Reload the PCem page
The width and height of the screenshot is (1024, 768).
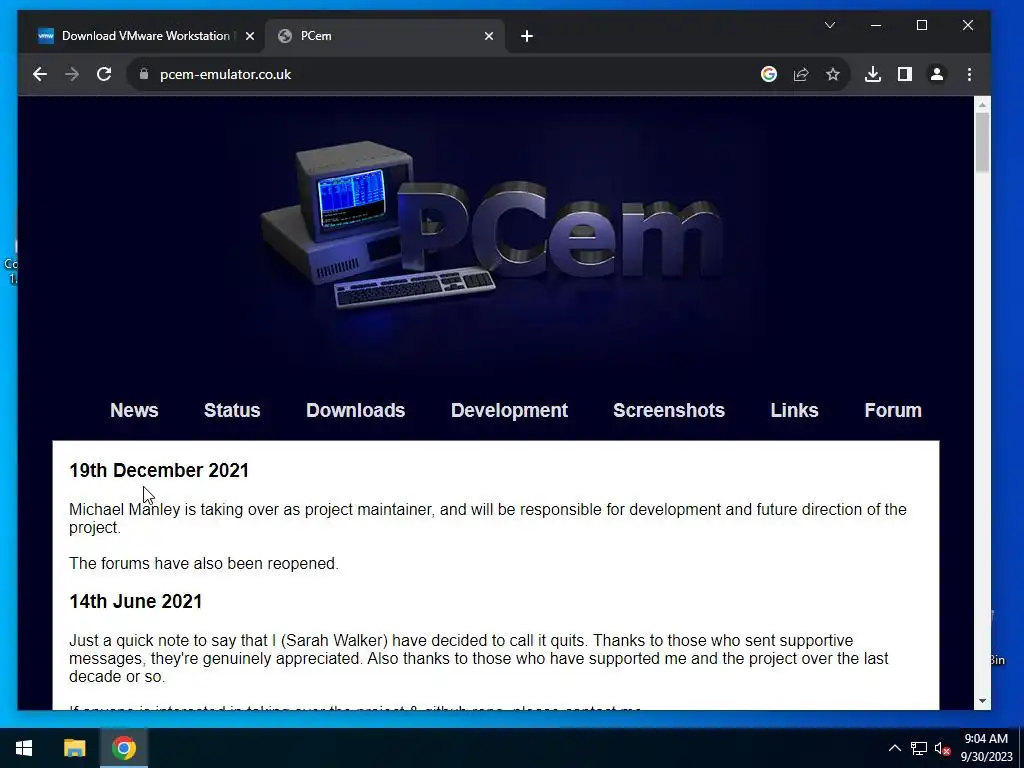pos(104,74)
